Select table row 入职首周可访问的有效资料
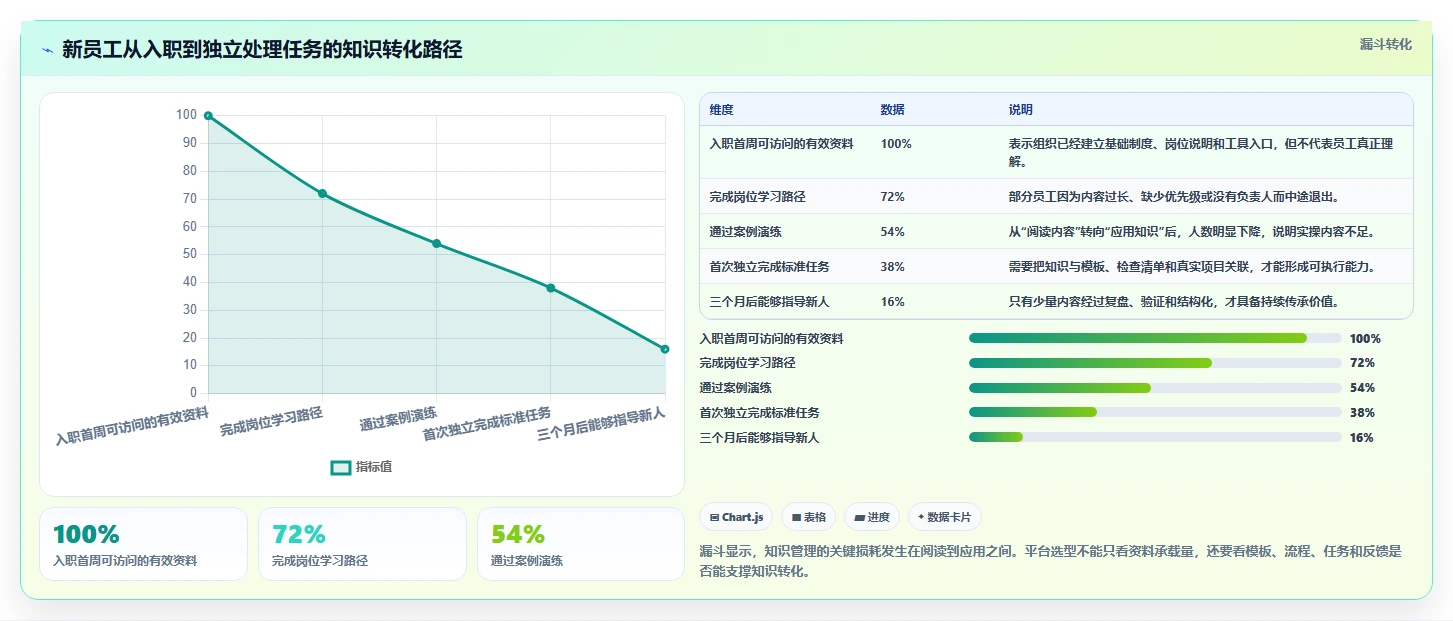 pyautogui.click(x=1056, y=152)
